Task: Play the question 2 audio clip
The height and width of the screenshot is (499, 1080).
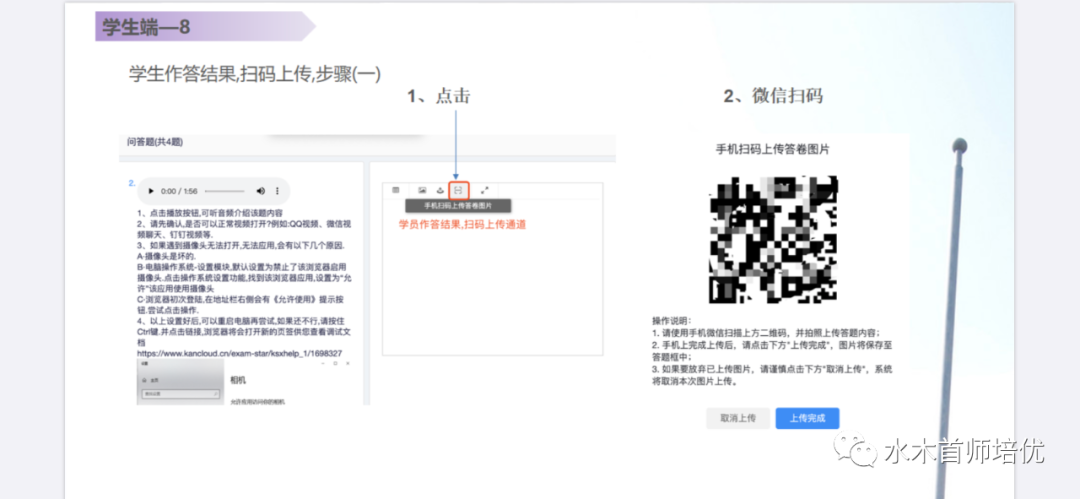Action: pos(152,191)
